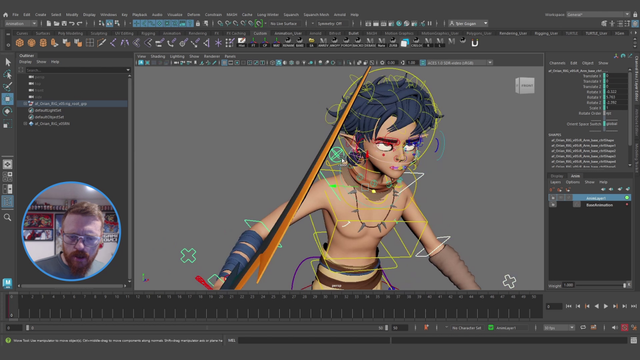
Task: Click the Rotate X value field
Action: 616,92
